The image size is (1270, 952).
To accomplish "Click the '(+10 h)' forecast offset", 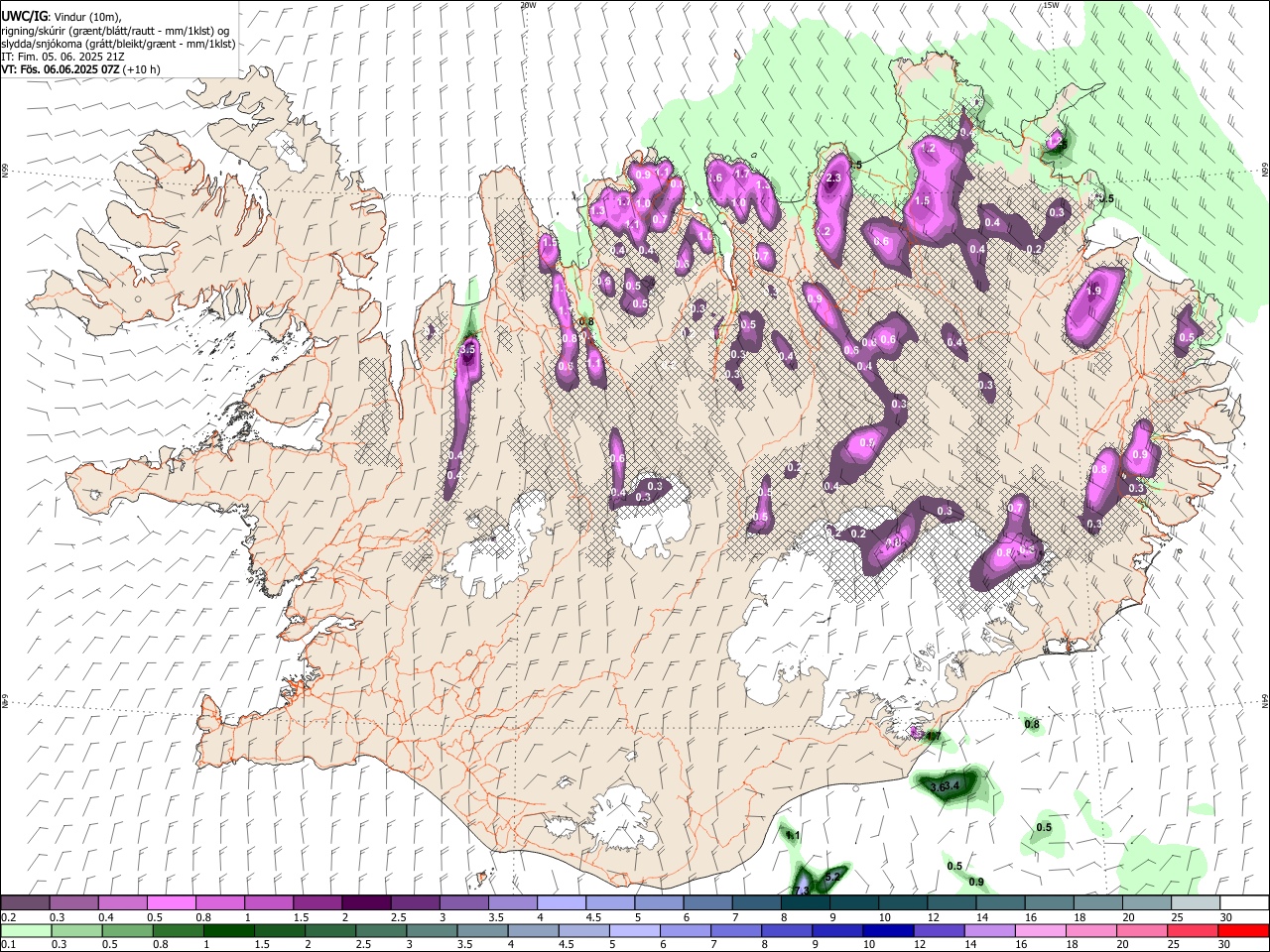I will pyautogui.click(x=143, y=69).
